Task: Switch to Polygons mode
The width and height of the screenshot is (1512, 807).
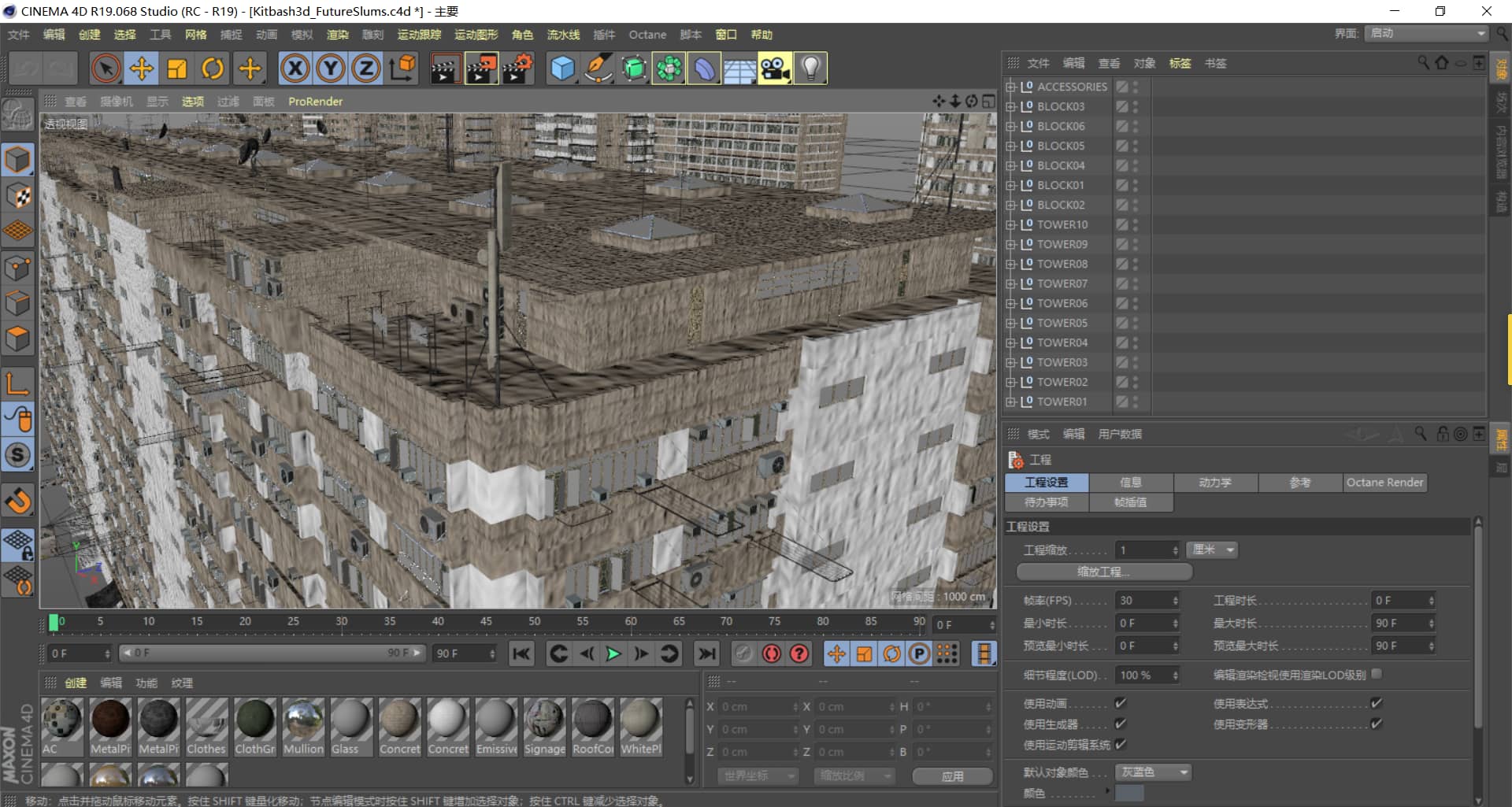Action: (x=17, y=340)
